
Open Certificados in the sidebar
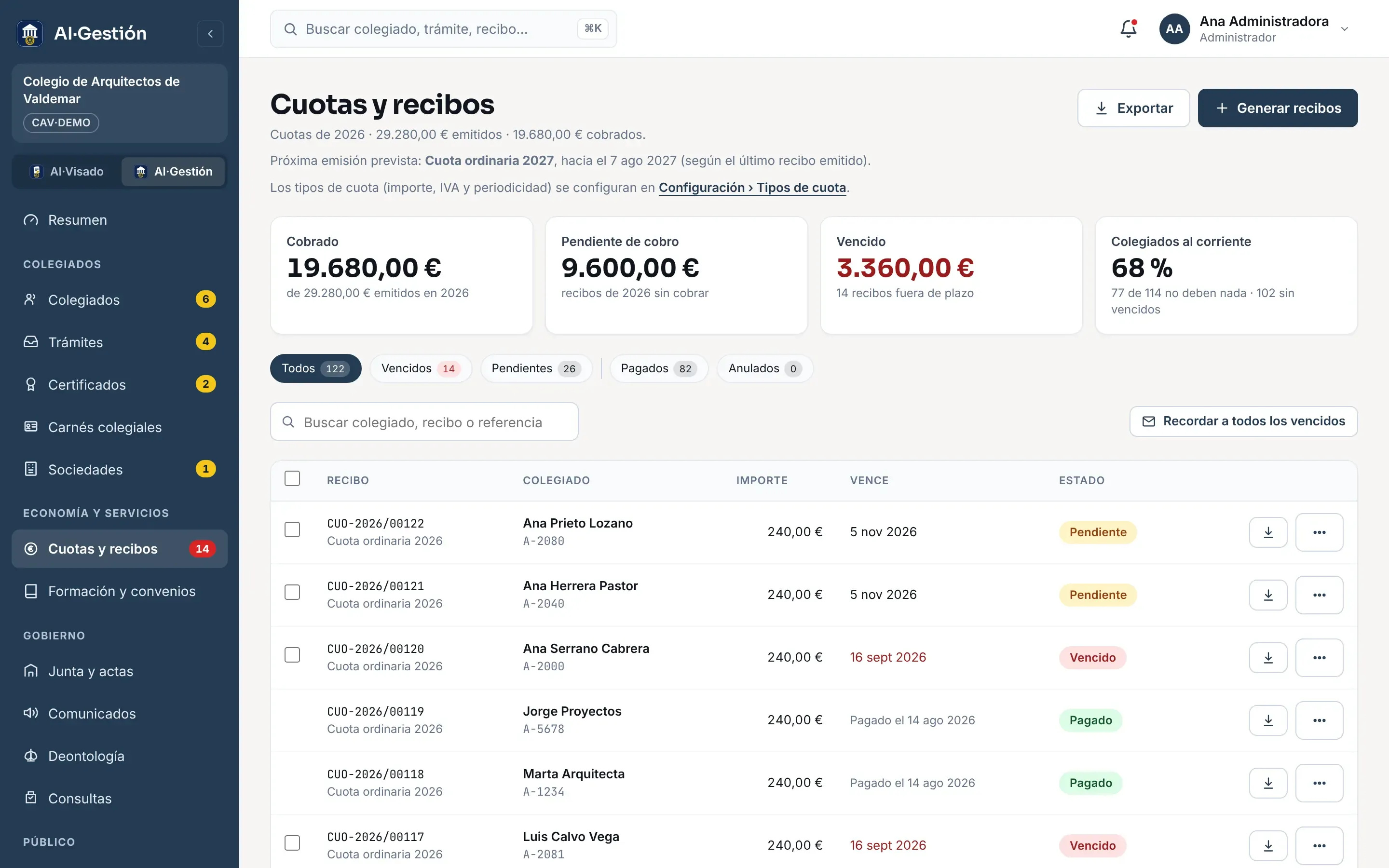pos(120,385)
